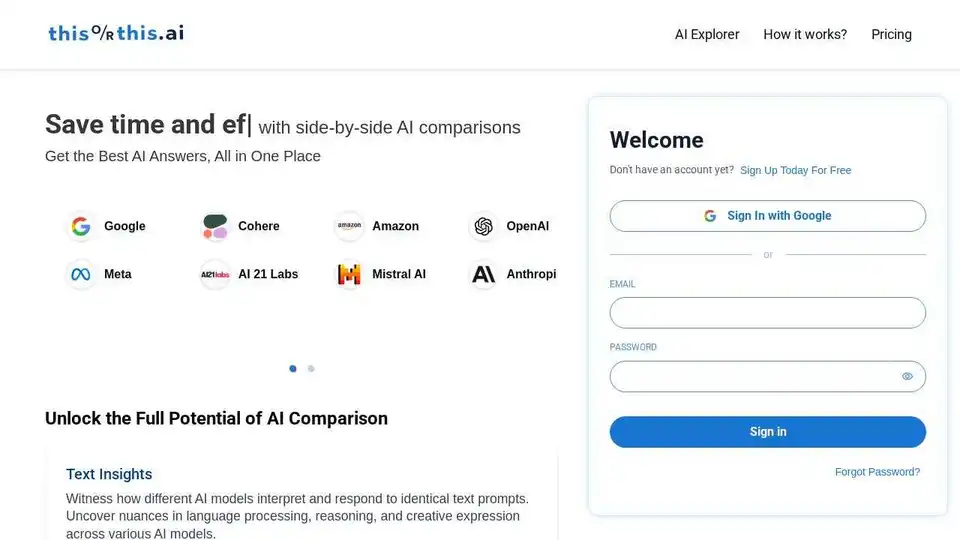
Task: Switch to the first carousel dot
Action: click(293, 369)
